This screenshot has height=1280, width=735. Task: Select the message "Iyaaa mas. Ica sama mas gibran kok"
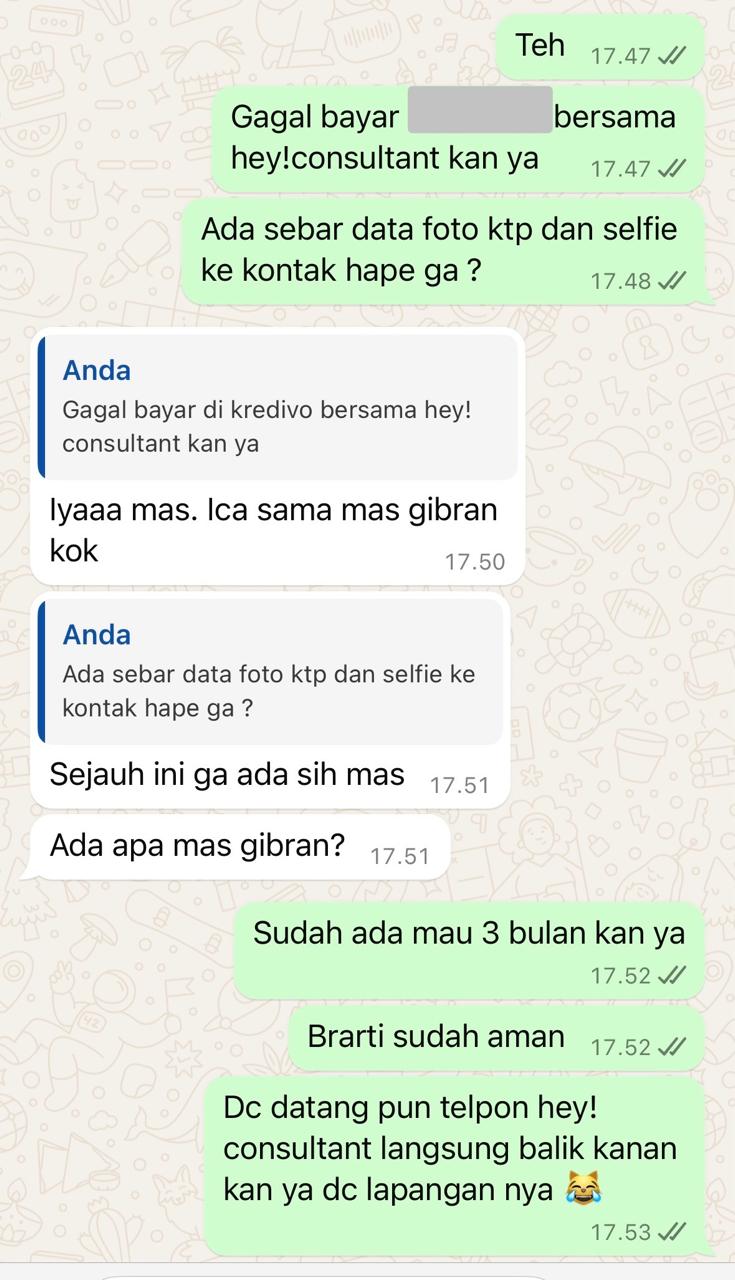click(278, 456)
